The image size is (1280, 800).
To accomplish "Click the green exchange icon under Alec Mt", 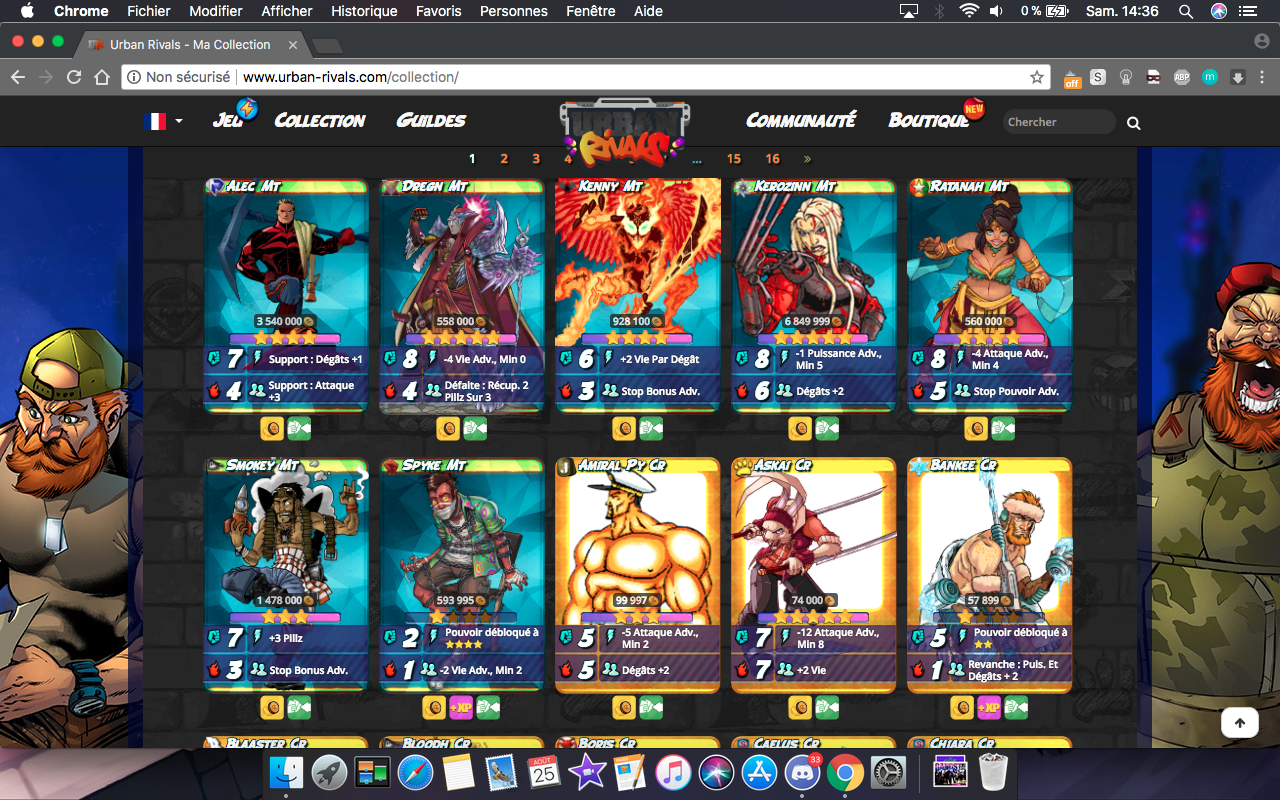I will (x=299, y=428).
